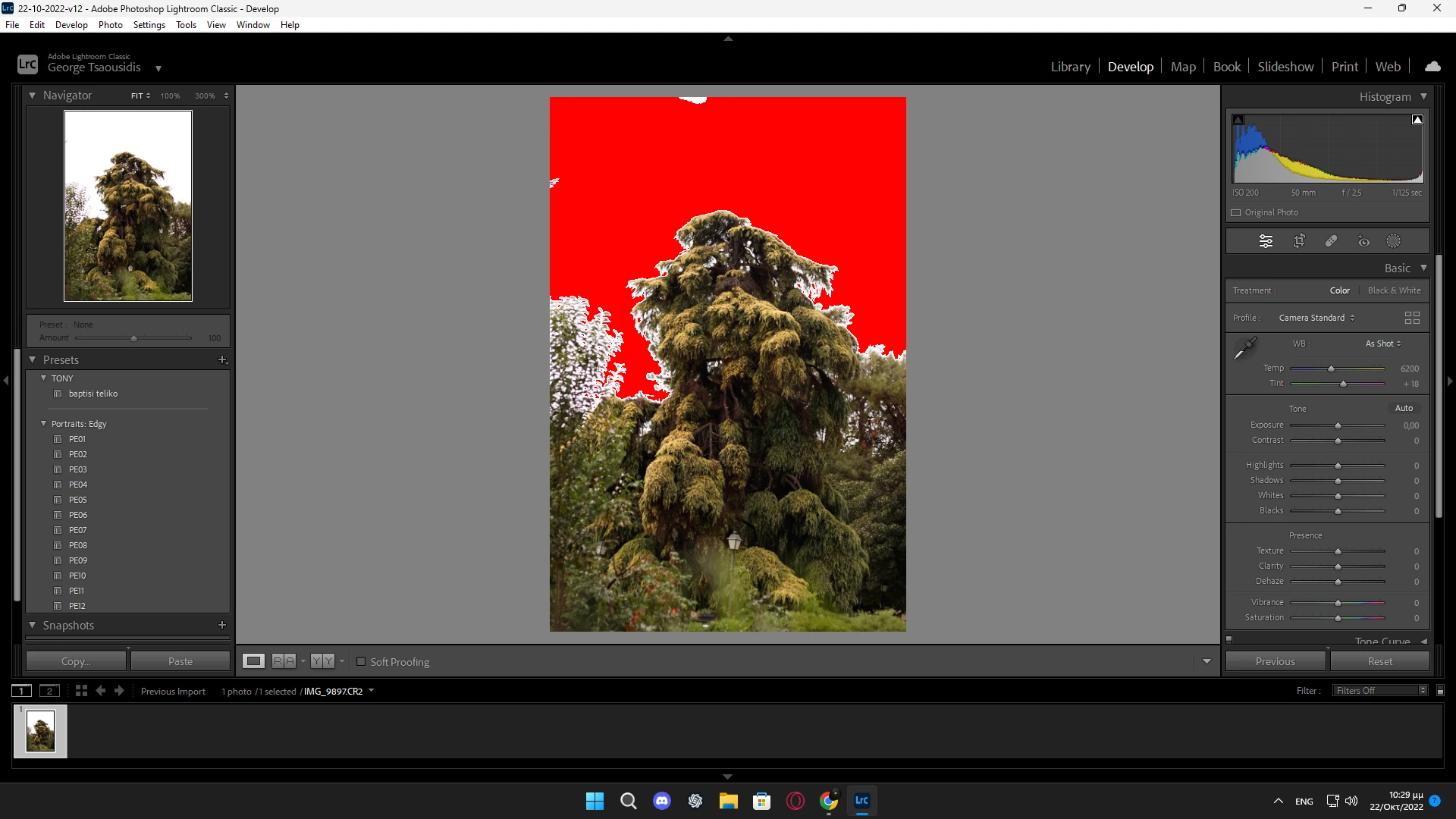Click the Red Eye Correction icon
Screen dimensions: 1456x819
tap(1363, 241)
